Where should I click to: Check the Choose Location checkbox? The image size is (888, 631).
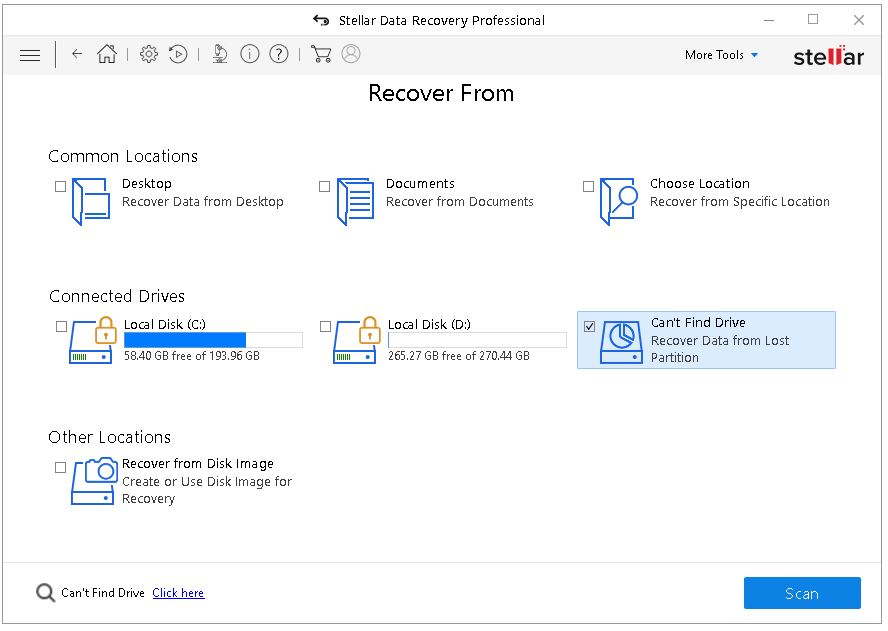588,186
